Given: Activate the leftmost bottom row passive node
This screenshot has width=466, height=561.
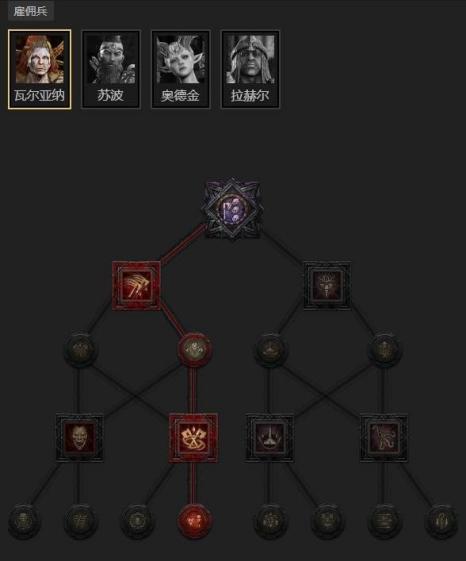Looking at the screenshot, I should click(24, 521).
